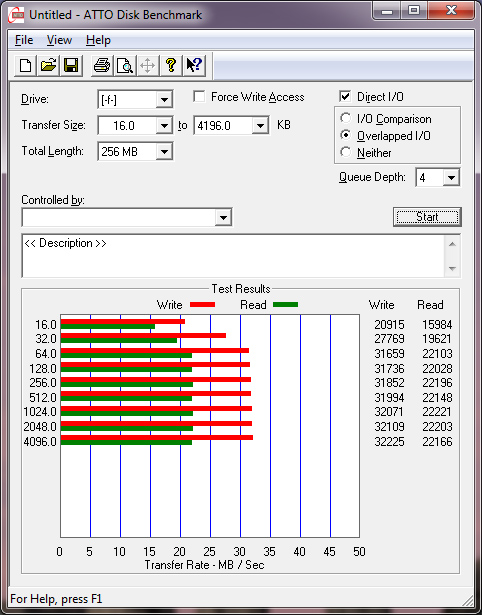Uncheck the Direct I/O checkbox
The width and height of the screenshot is (482, 615).
click(x=345, y=97)
